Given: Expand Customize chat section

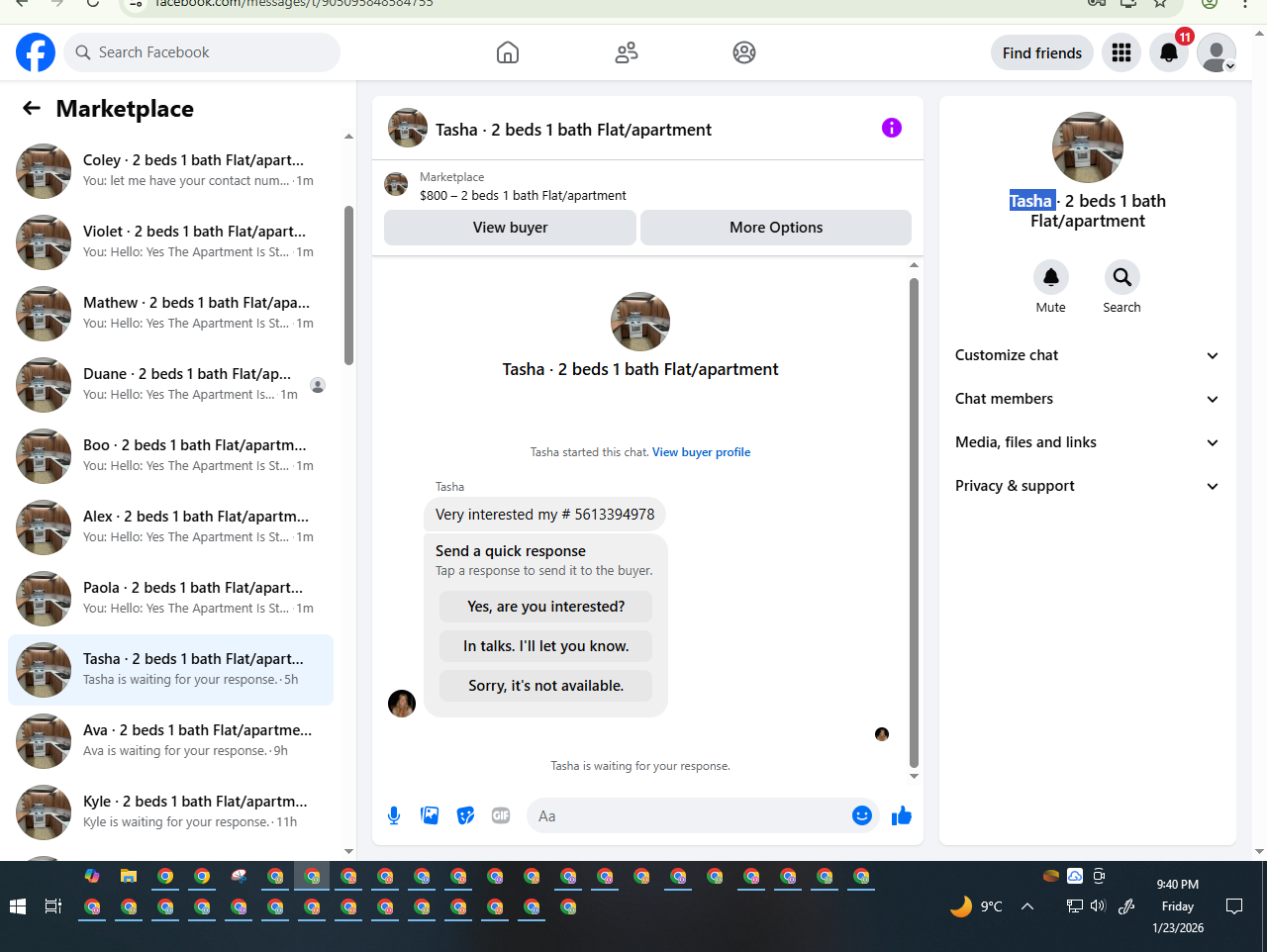Looking at the screenshot, I should 1088,355.
